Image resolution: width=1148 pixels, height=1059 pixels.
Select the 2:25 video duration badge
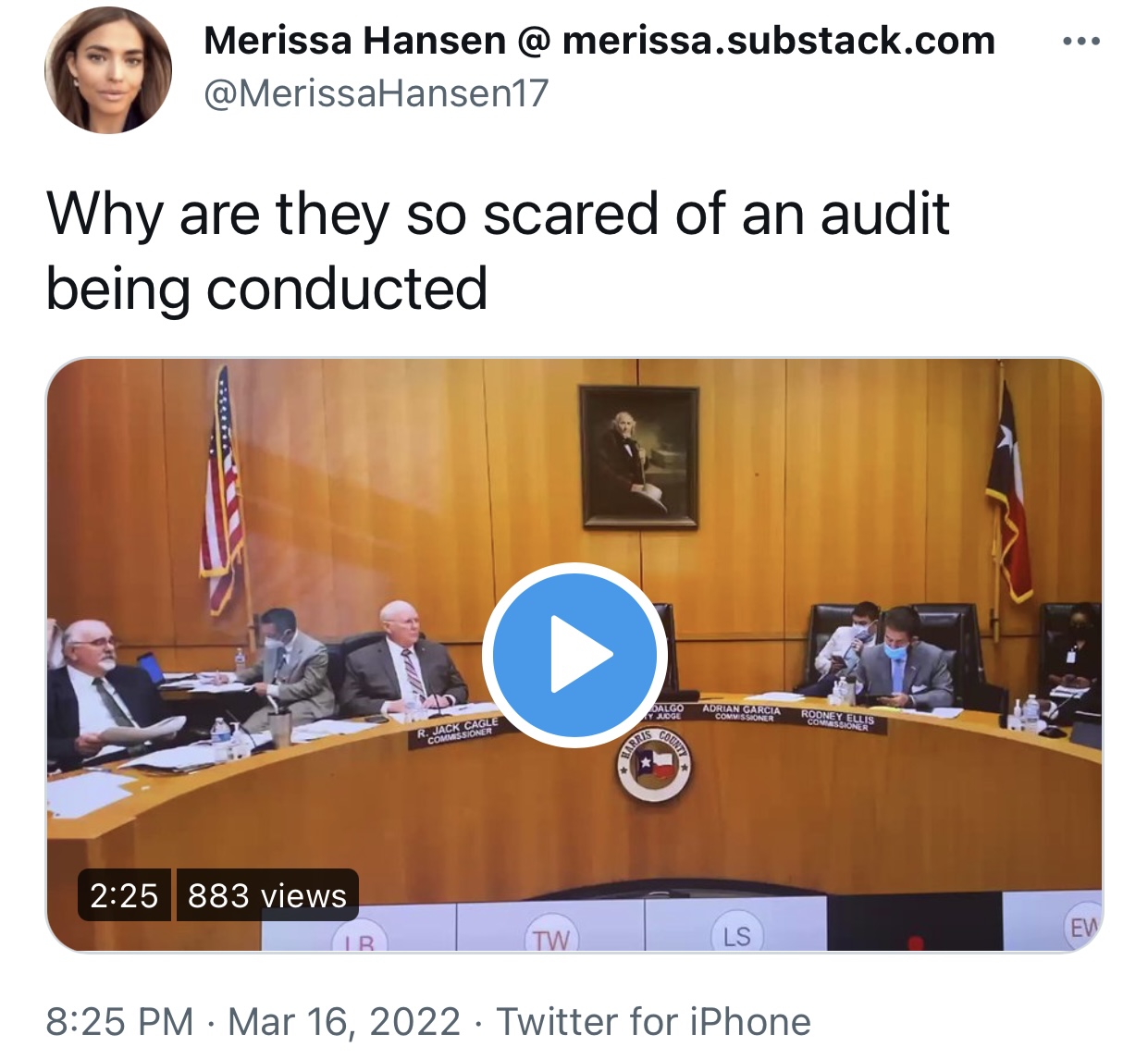click(x=124, y=895)
